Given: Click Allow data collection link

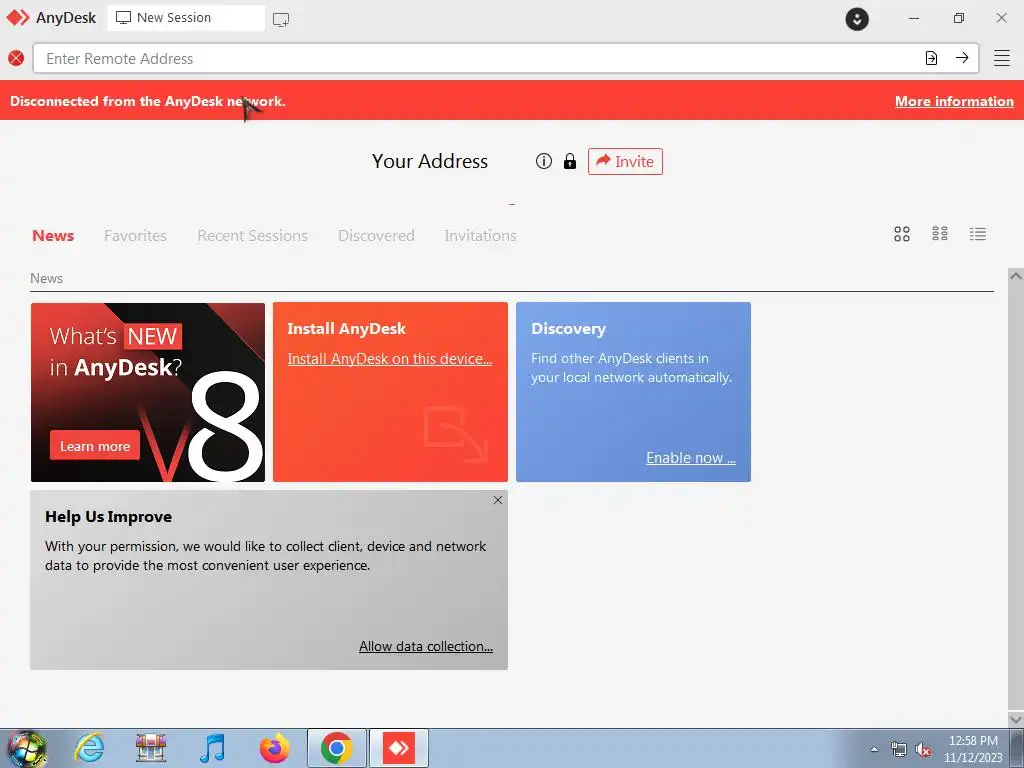Looking at the screenshot, I should coord(426,647).
